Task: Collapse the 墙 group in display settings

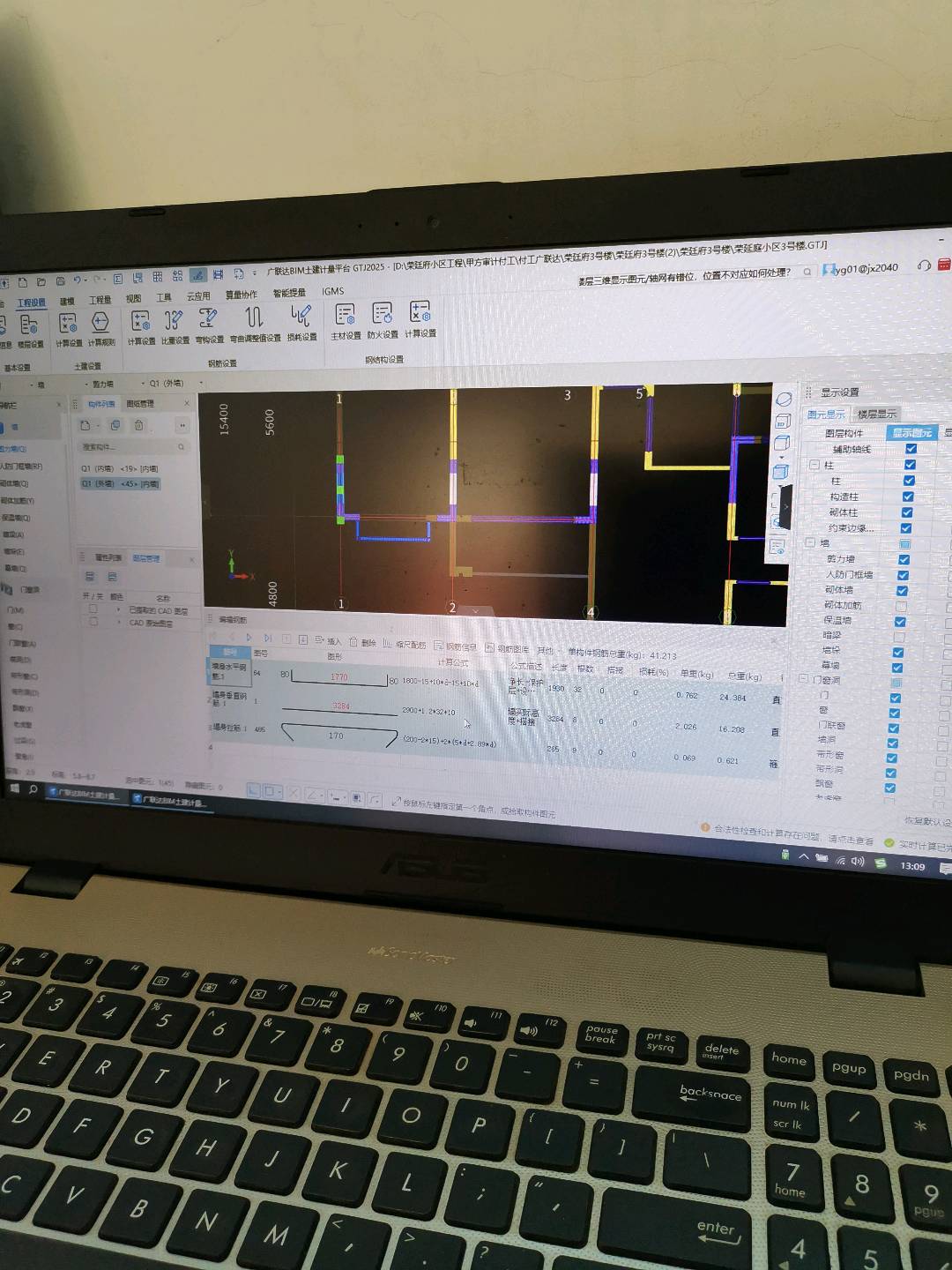Action: click(x=811, y=543)
